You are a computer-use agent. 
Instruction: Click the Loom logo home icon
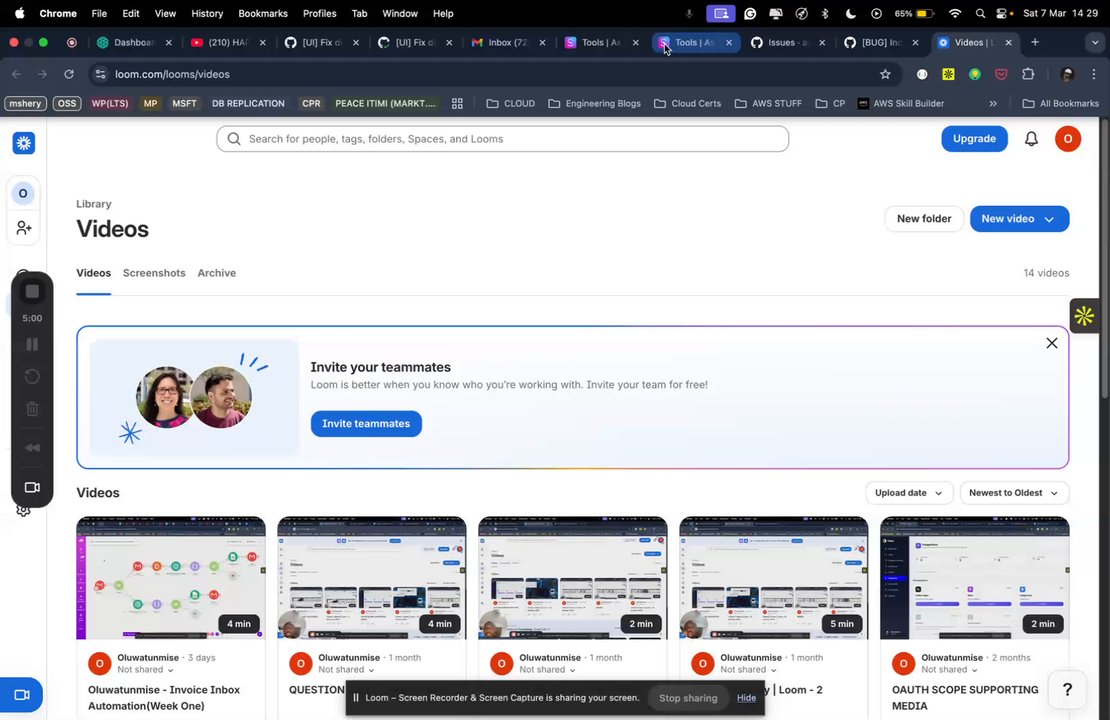[x=23, y=143]
